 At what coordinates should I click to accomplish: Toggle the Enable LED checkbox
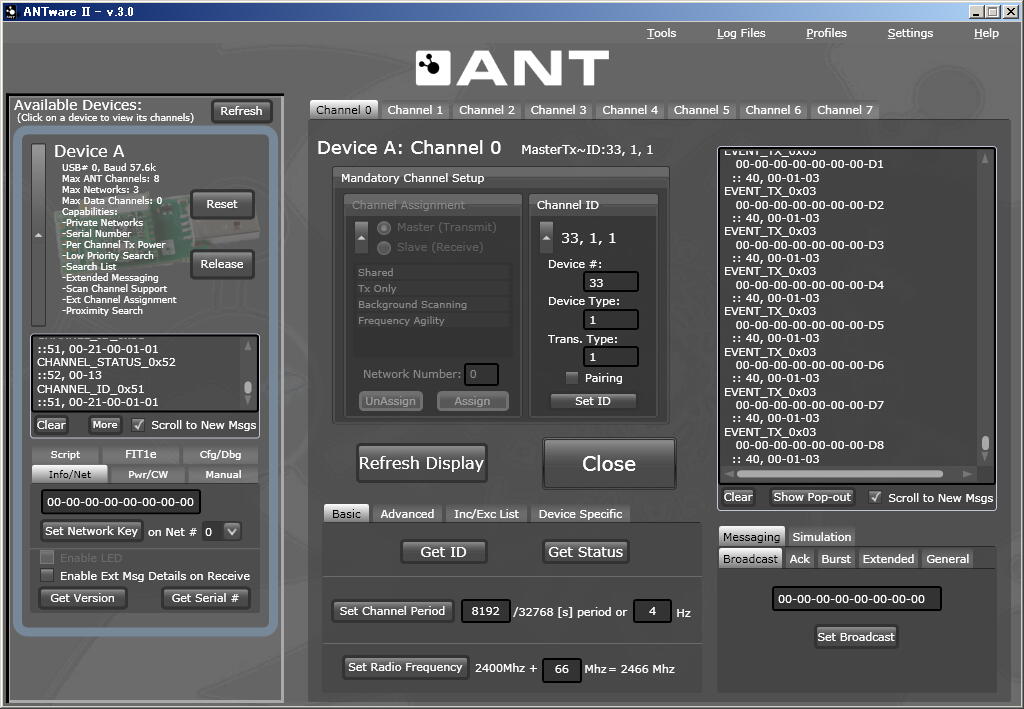(47, 558)
